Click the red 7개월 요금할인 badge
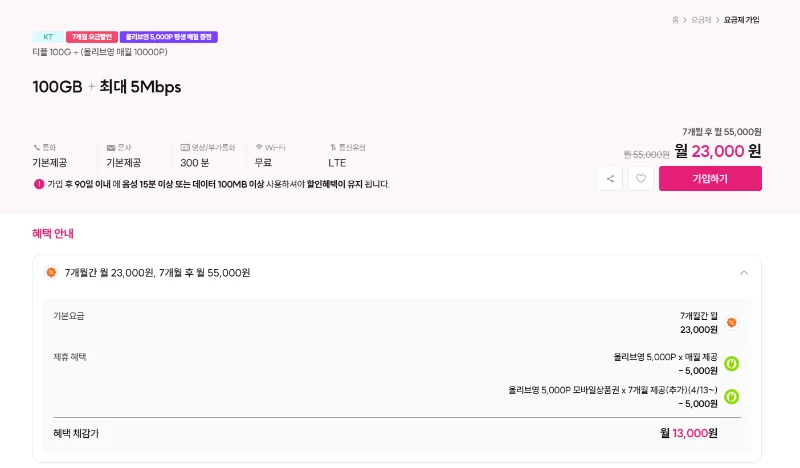Image resolution: width=800 pixels, height=468 pixels. click(92, 37)
